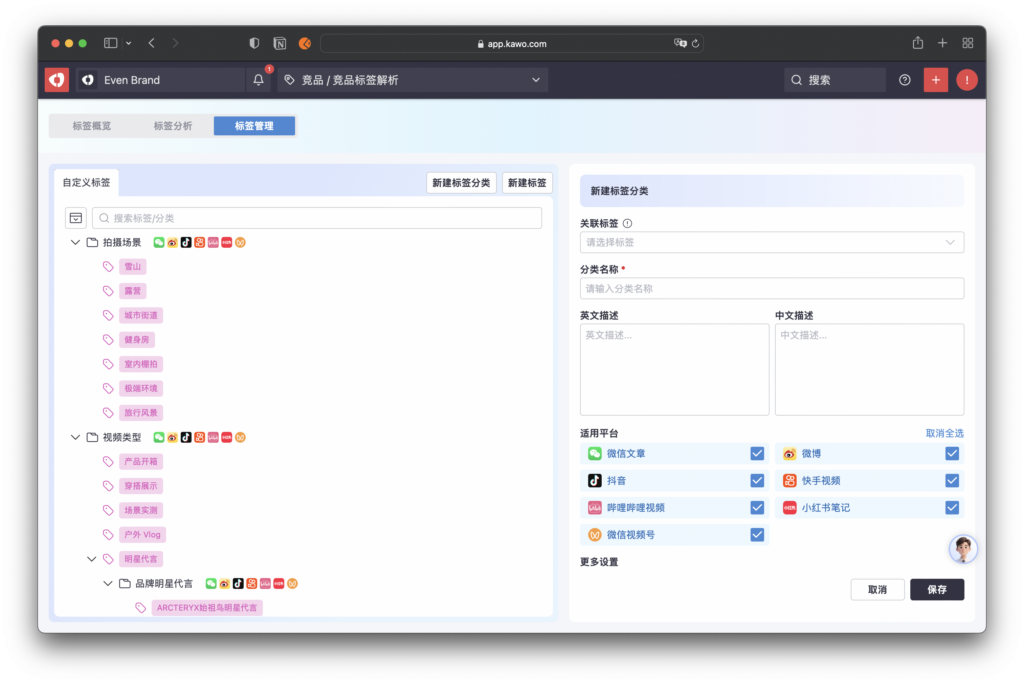The image size is (1024, 683).
Task: Uncheck the 微信文章 platform checkbox
Action: pyautogui.click(x=757, y=454)
